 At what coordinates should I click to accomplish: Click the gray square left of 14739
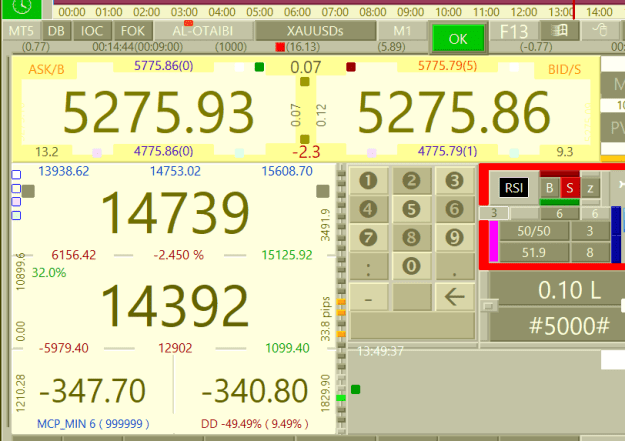tap(28, 191)
